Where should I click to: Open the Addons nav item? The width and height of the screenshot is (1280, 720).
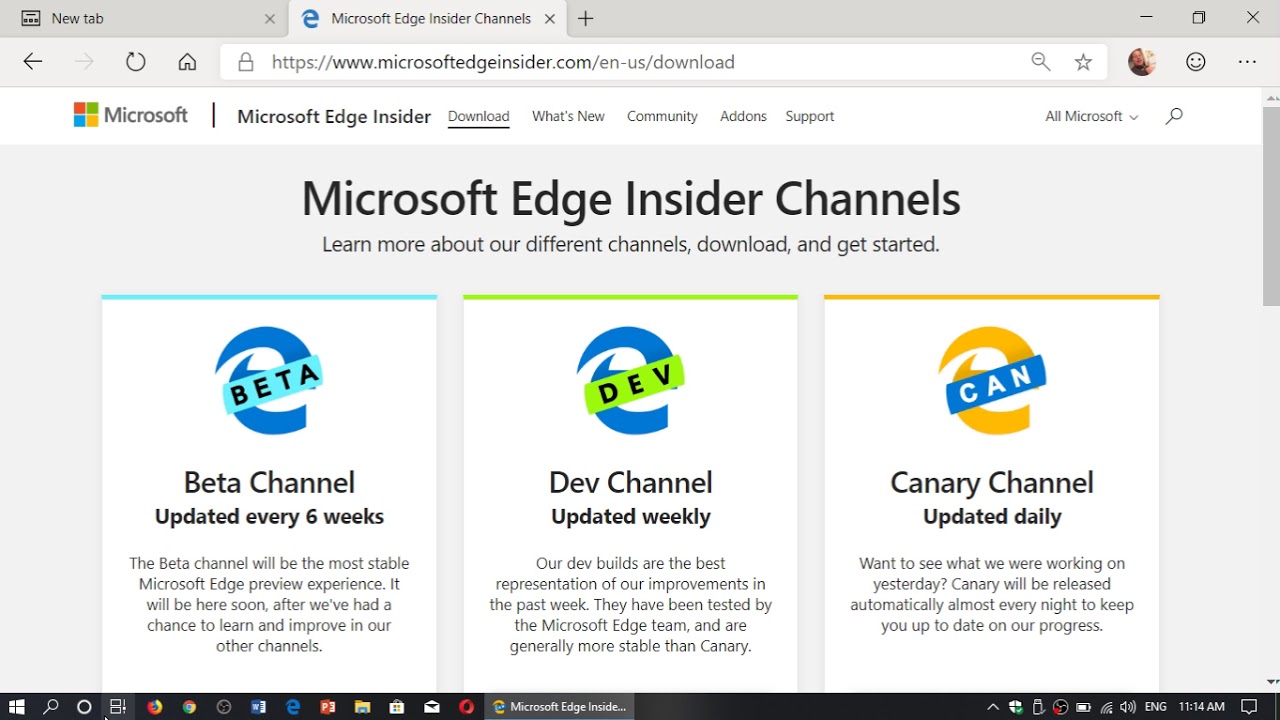pyautogui.click(x=743, y=116)
